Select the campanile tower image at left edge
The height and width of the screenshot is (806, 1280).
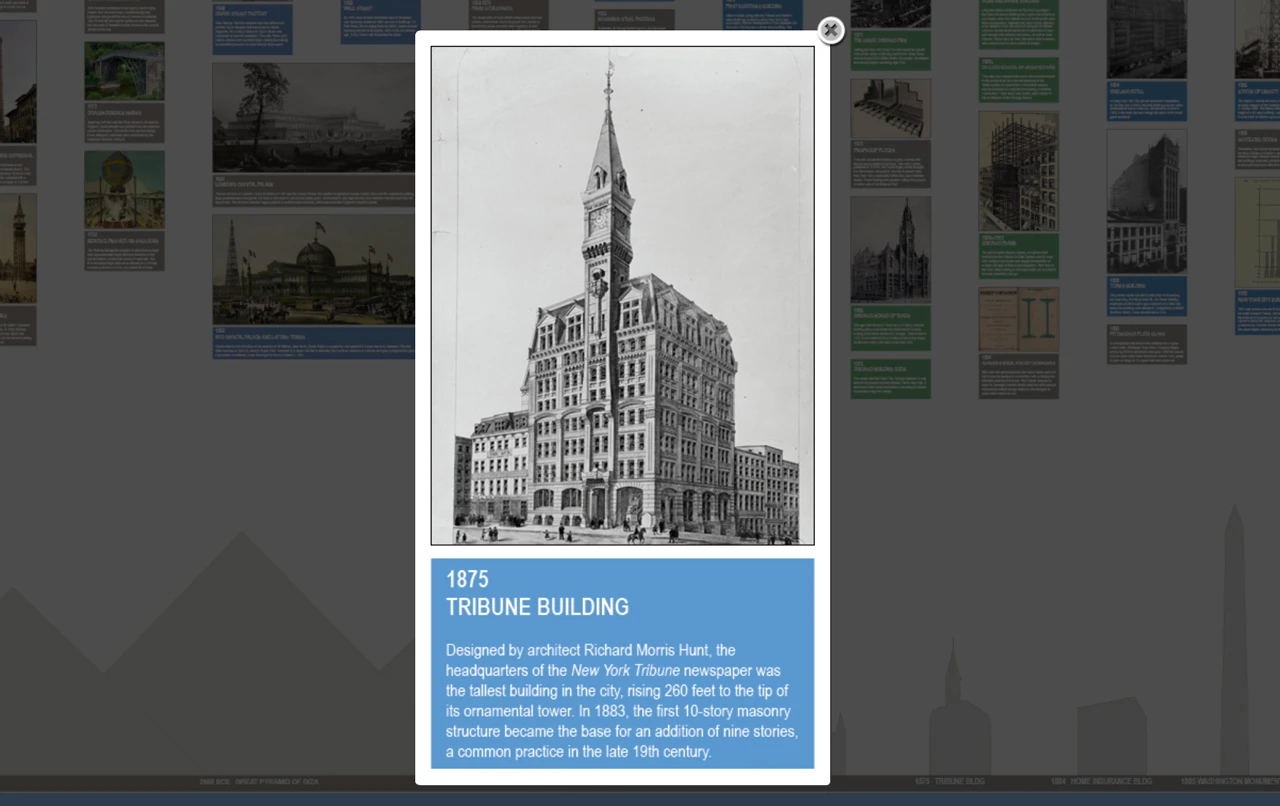[17, 248]
